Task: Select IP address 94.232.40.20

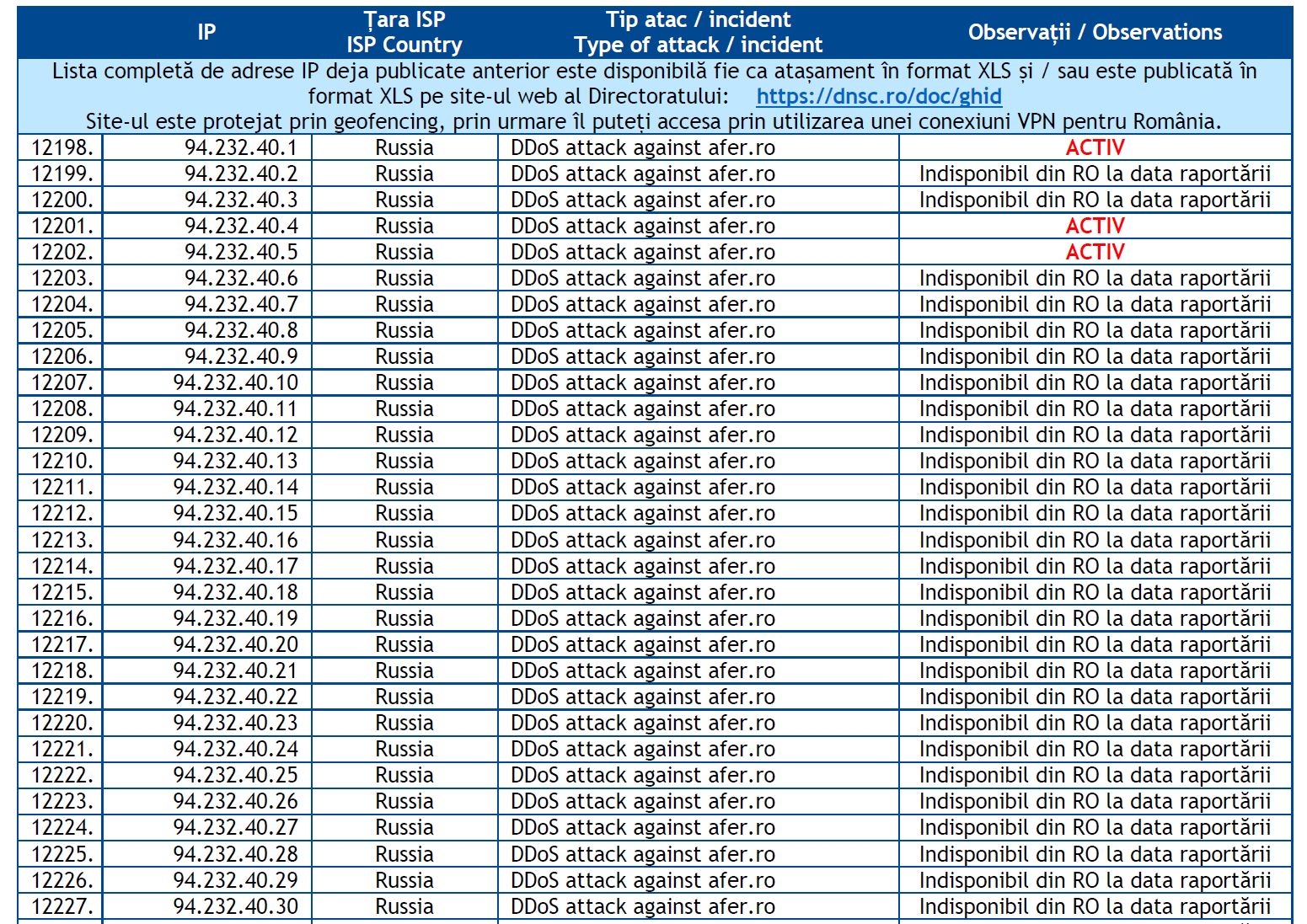Action: 236,644
